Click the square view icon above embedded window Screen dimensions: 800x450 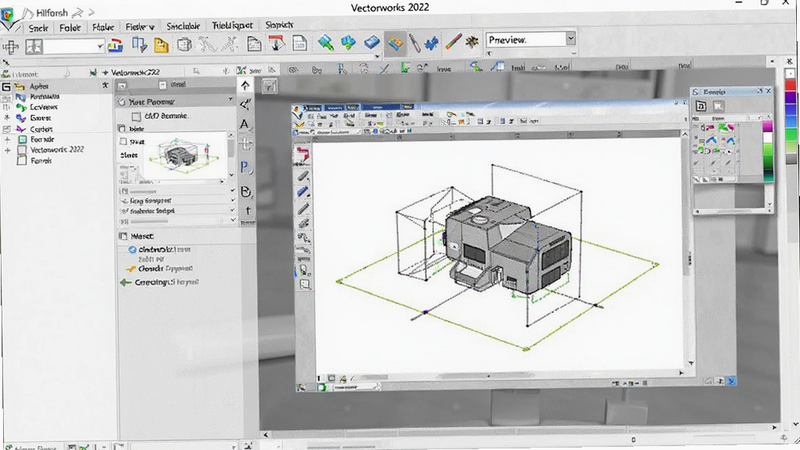click(269, 86)
